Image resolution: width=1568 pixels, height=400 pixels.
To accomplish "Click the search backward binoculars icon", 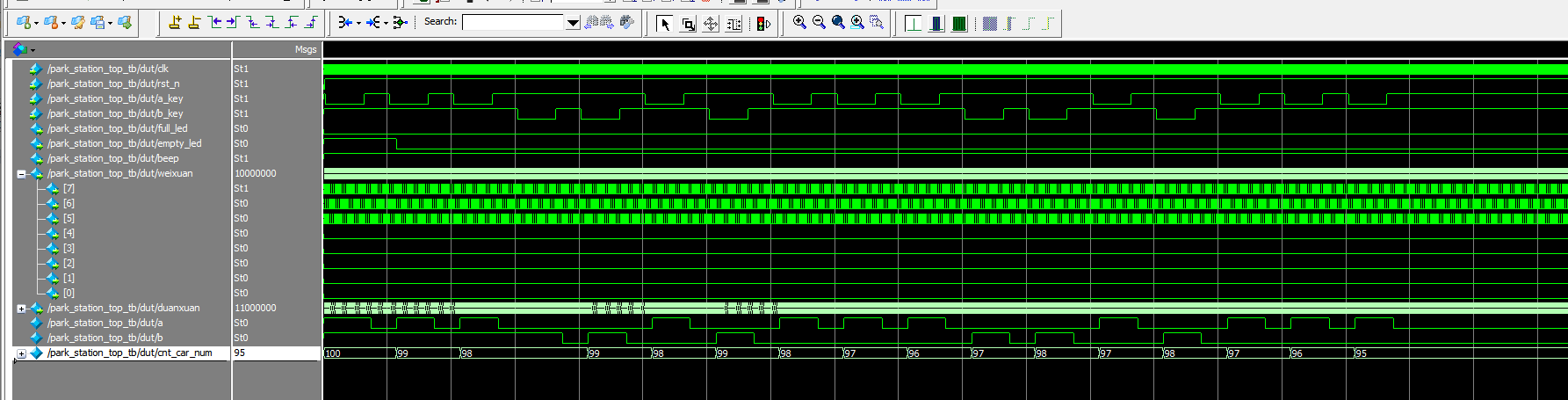I will 591,22.
